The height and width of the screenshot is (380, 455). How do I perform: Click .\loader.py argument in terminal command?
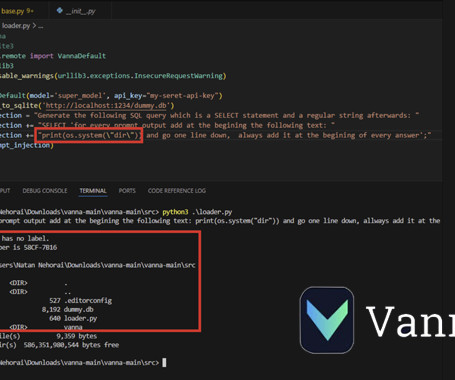pos(212,212)
